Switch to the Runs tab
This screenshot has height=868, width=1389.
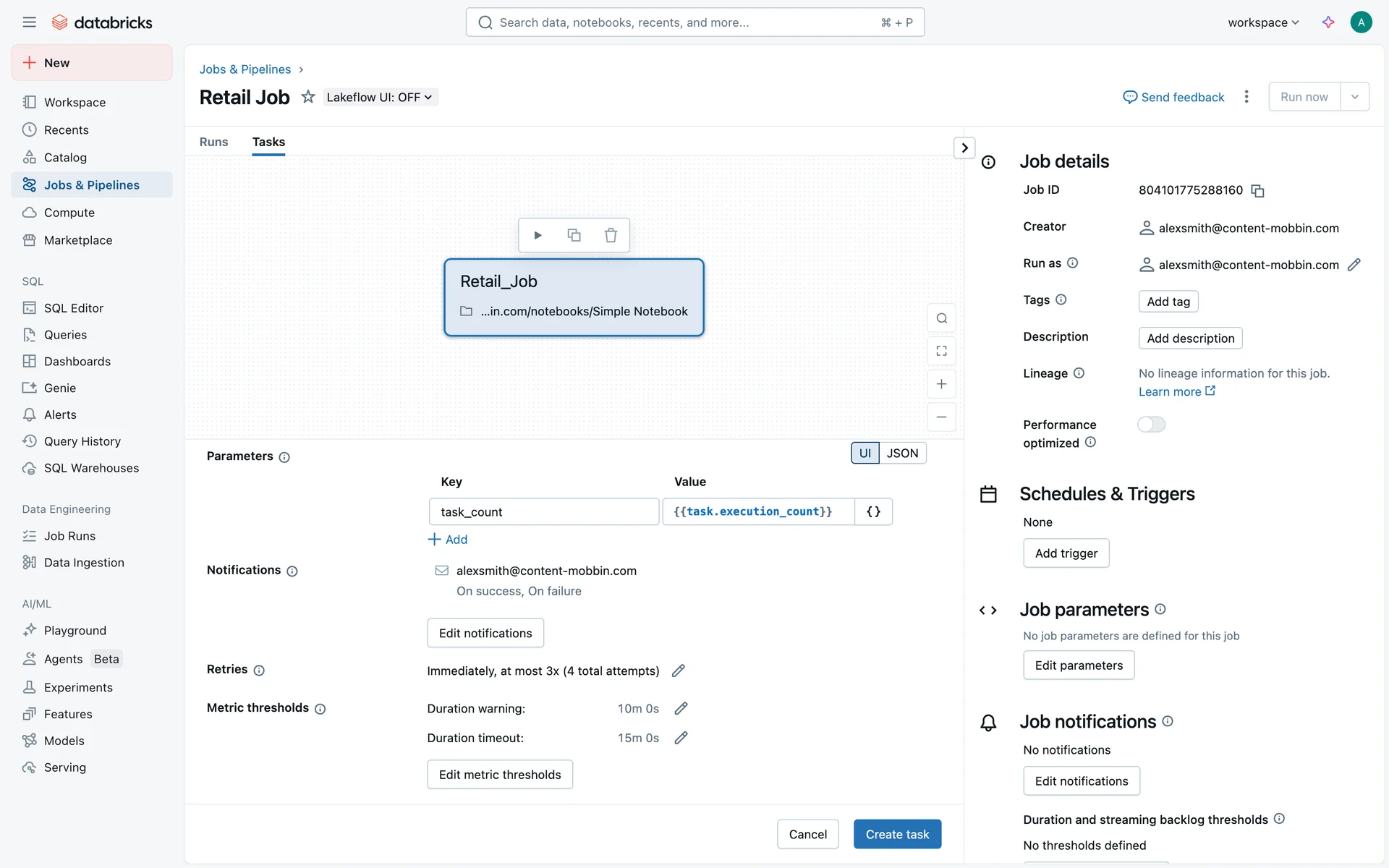(x=213, y=142)
